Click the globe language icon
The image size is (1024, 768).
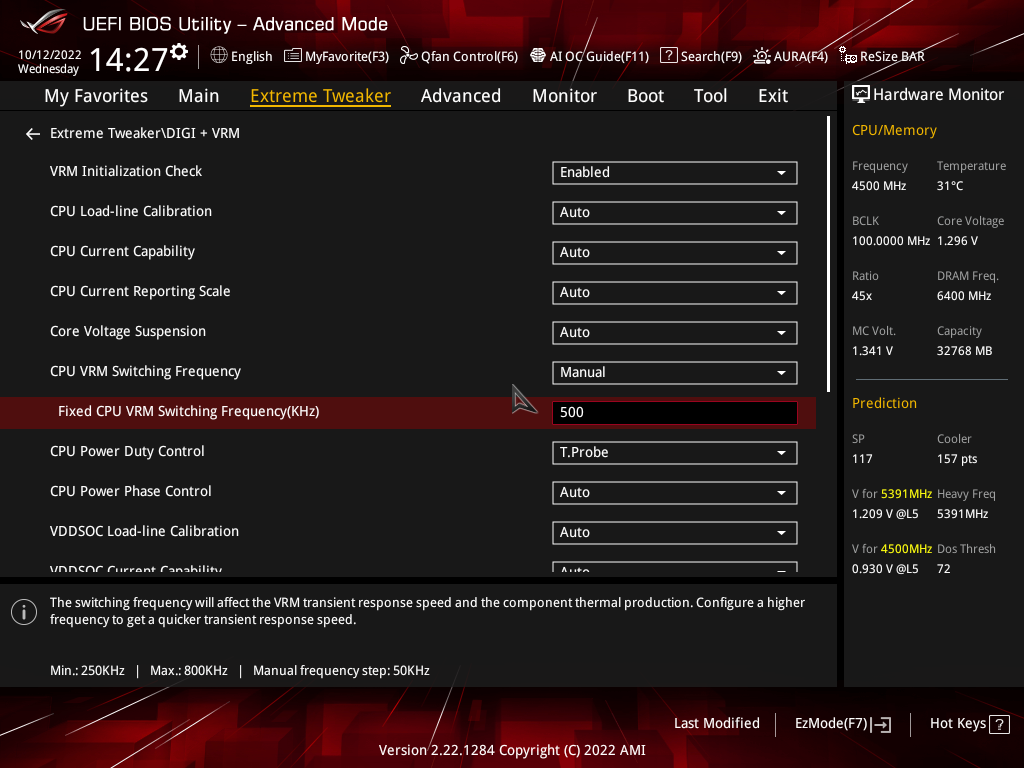[219, 56]
